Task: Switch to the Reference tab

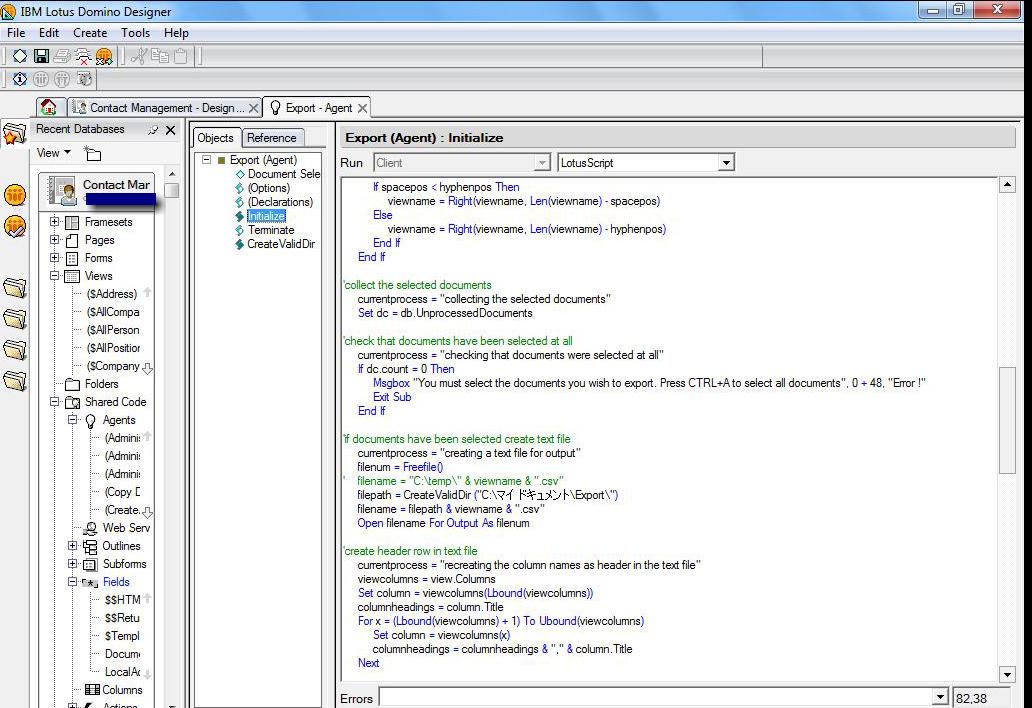Action: (x=272, y=138)
